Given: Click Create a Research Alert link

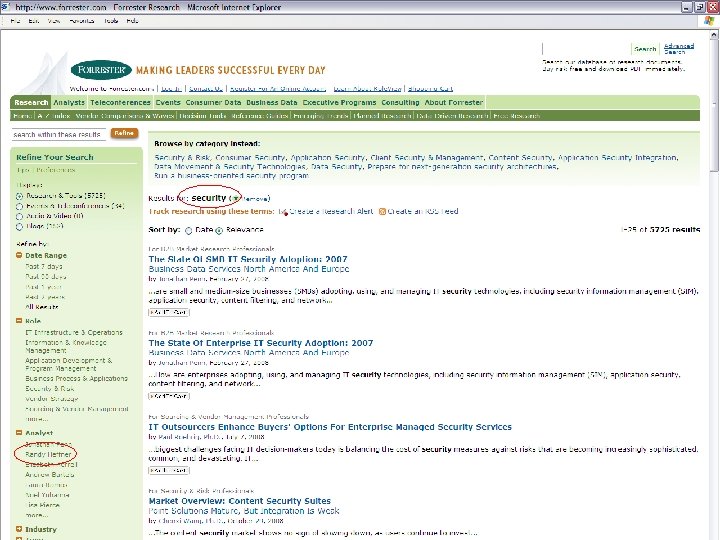Looking at the screenshot, I should pos(331,212).
